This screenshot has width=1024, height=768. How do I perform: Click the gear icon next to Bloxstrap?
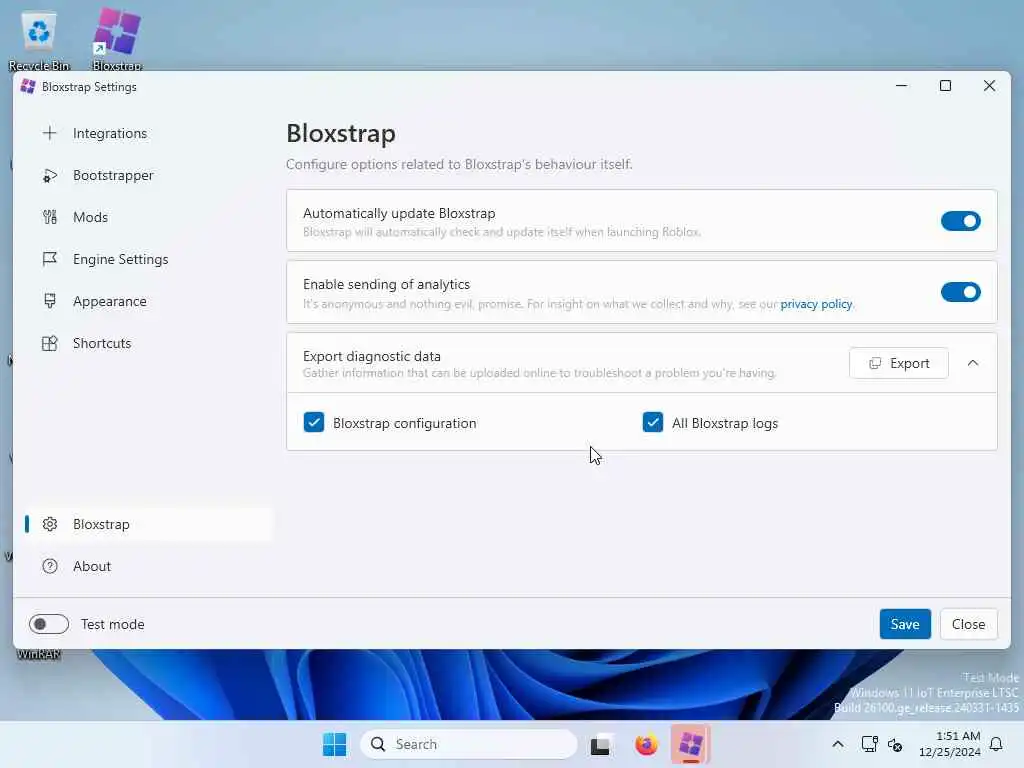pyautogui.click(x=50, y=524)
